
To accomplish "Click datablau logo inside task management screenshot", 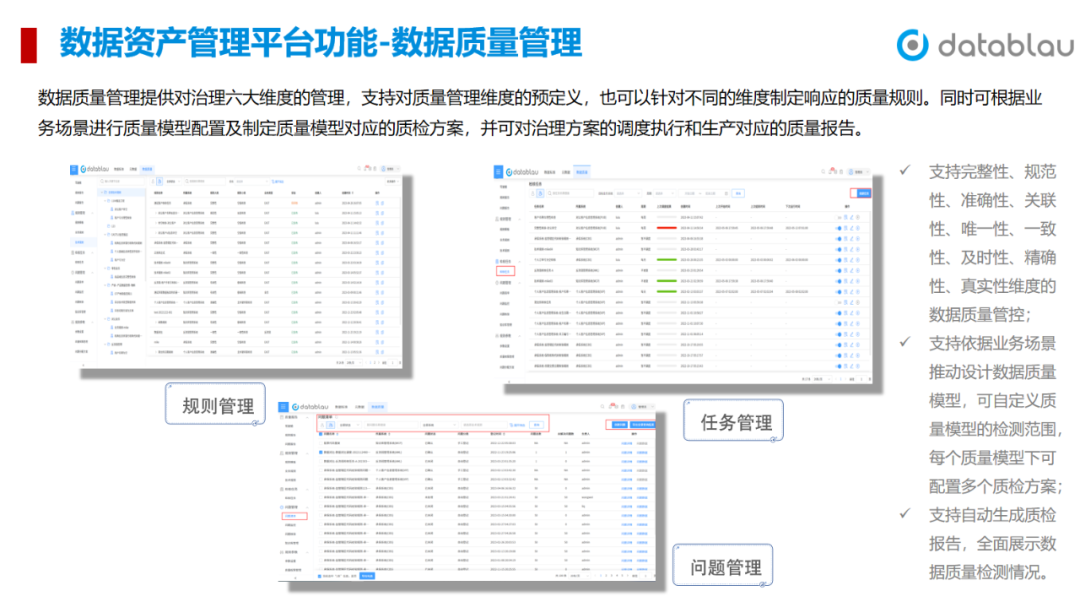I will (x=523, y=172).
